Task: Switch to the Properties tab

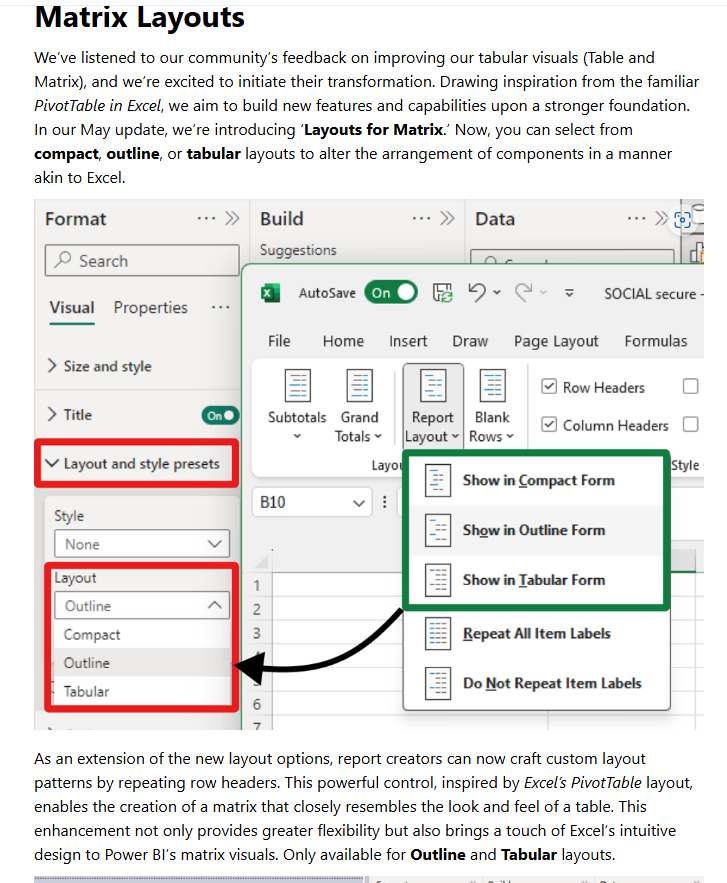Action: point(150,307)
